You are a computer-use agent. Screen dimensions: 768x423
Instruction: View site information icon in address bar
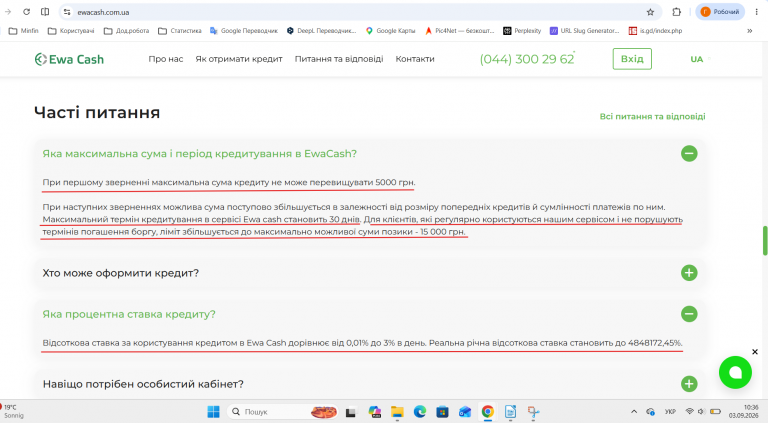[x=68, y=12]
